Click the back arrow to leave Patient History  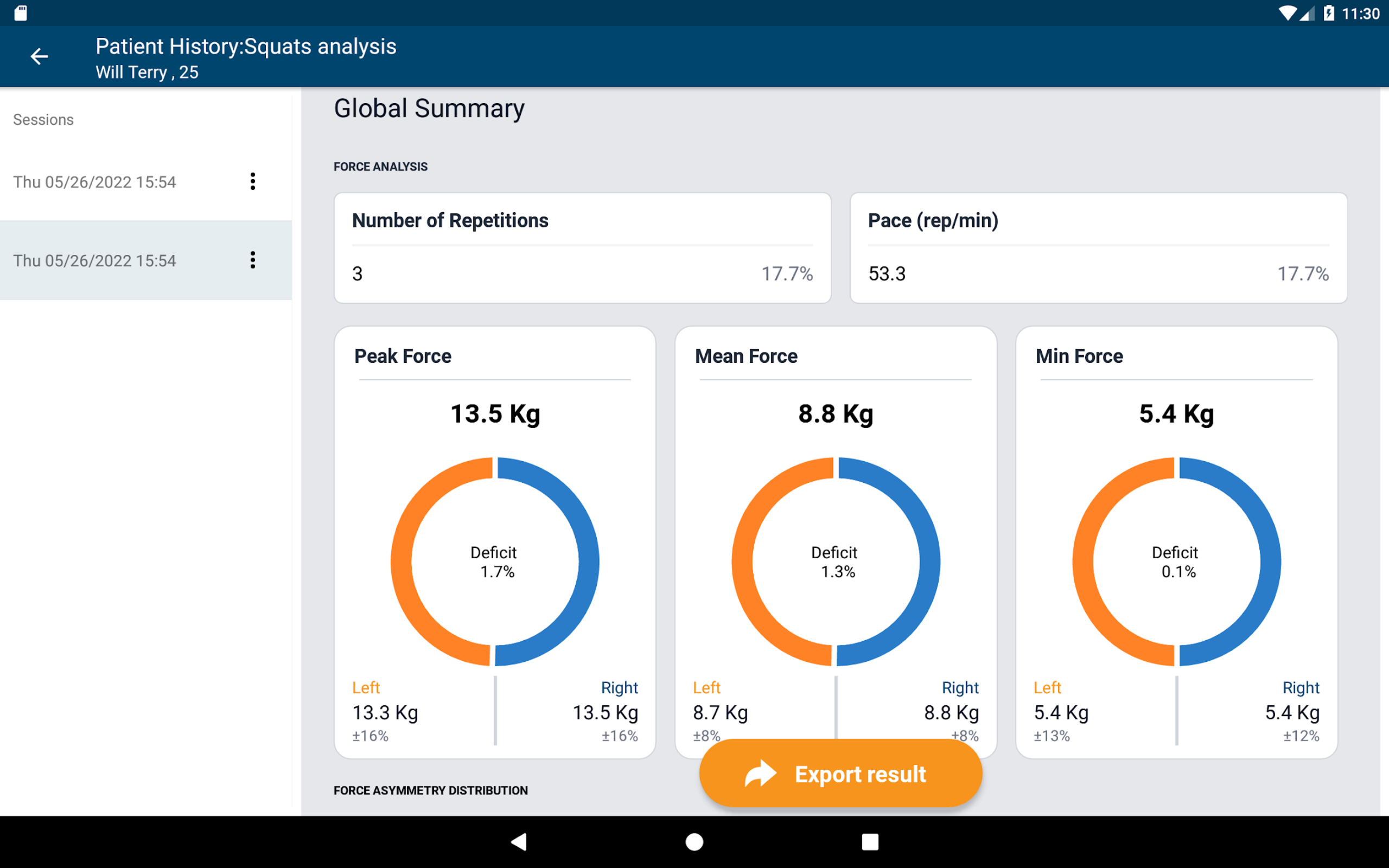pyautogui.click(x=38, y=56)
